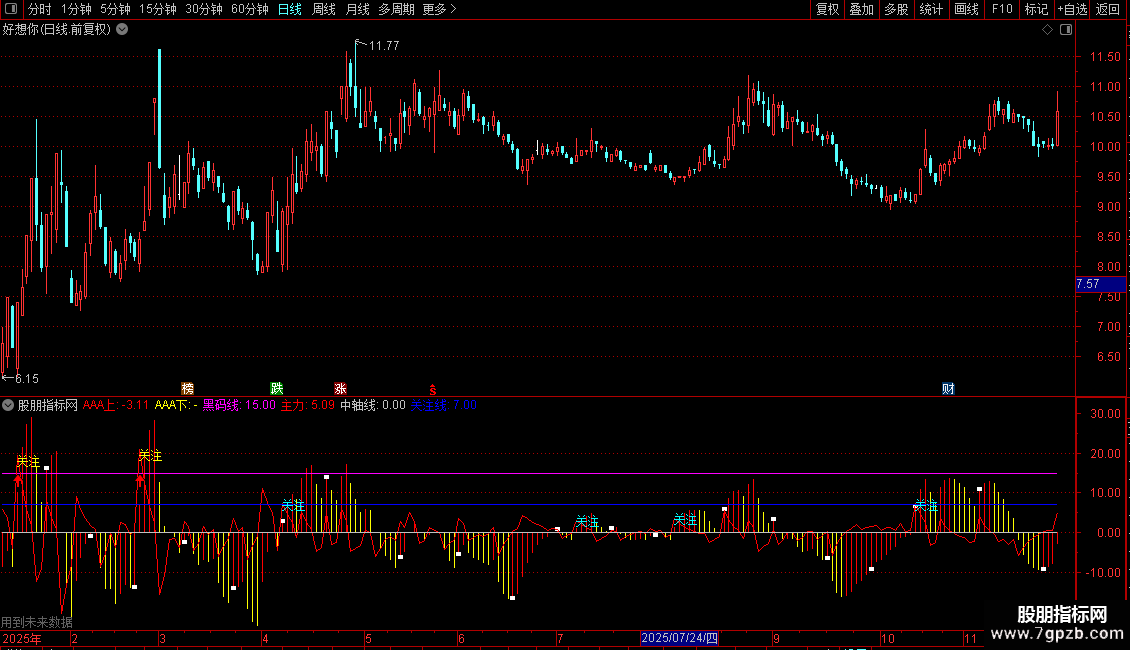Open the 多周期 multi-period view
1130x650 pixels.
[396, 9]
